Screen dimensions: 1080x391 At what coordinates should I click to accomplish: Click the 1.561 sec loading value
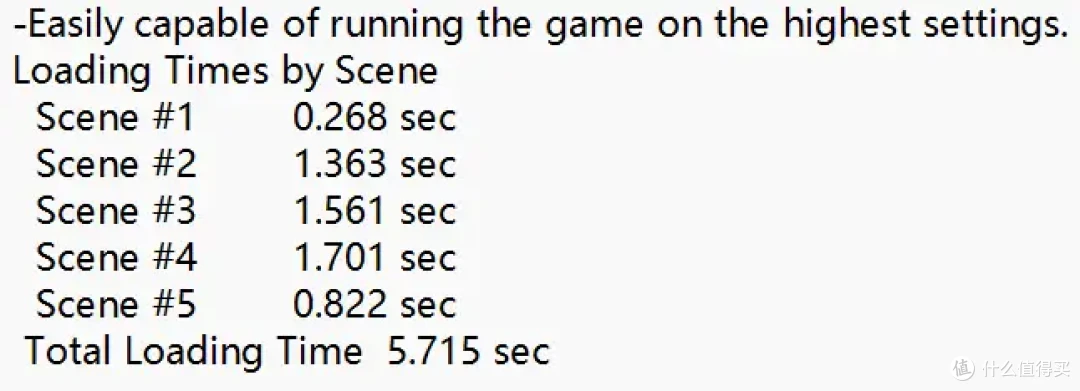tap(375, 211)
